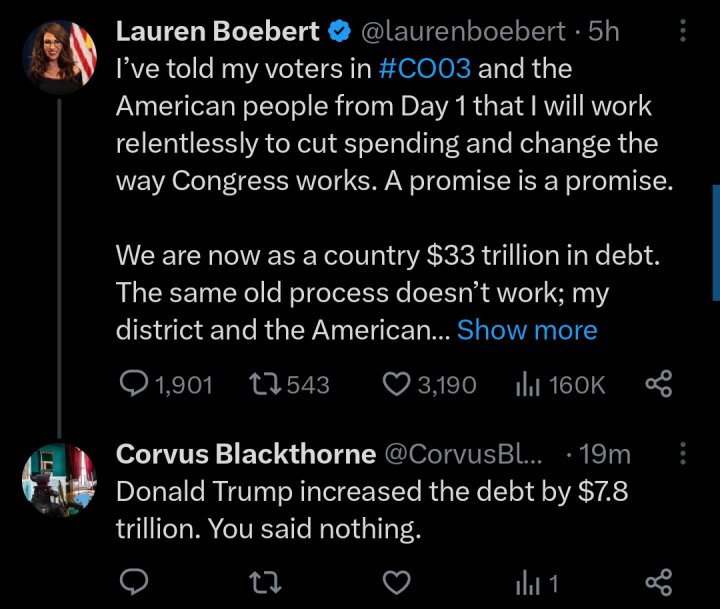Like Lauren Boebert's tweet

399,384
